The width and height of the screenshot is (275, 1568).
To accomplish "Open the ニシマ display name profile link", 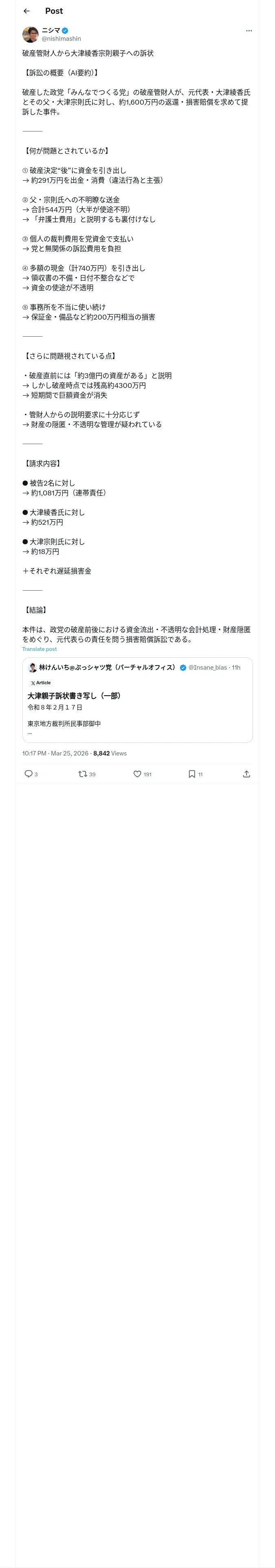I will 51,30.
